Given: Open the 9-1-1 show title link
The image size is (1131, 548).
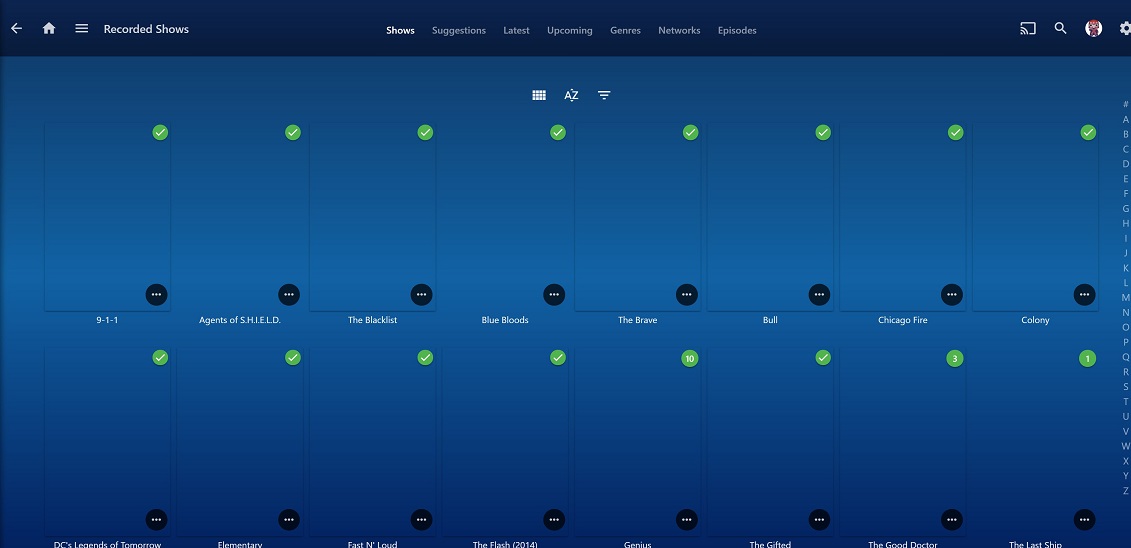Looking at the screenshot, I should click(x=107, y=319).
